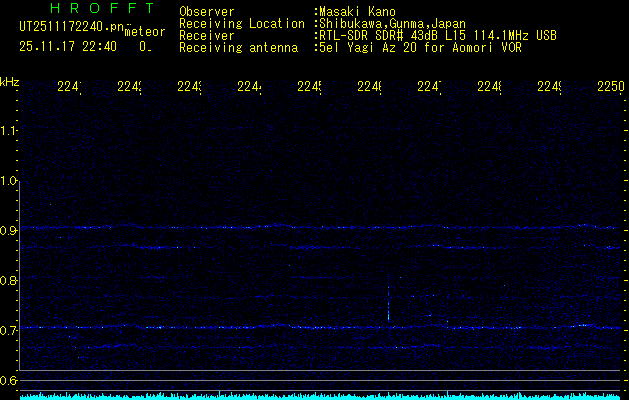Click the 25.11.17 22:40 date stamp
This screenshot has height=400, width=629.
68,45
